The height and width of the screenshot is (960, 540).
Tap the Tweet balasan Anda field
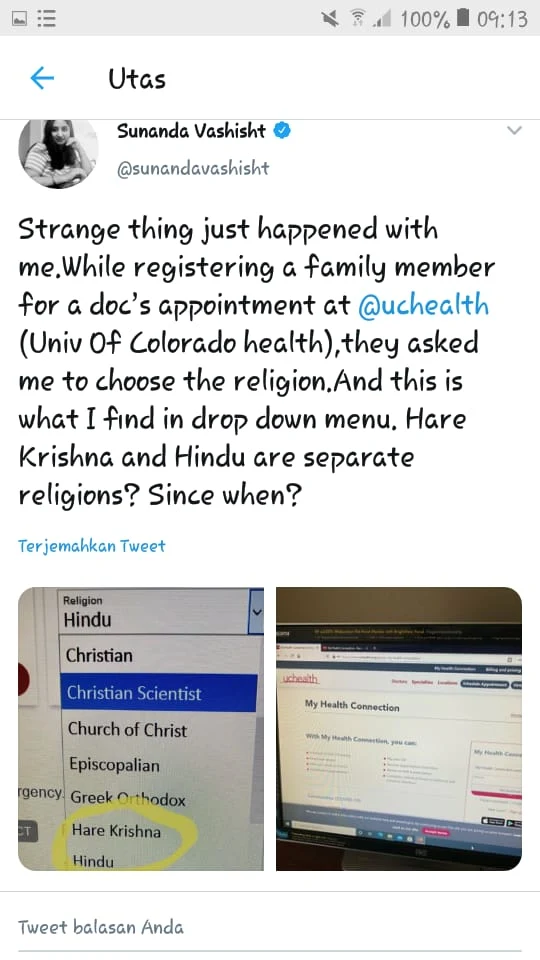point(270,927)
